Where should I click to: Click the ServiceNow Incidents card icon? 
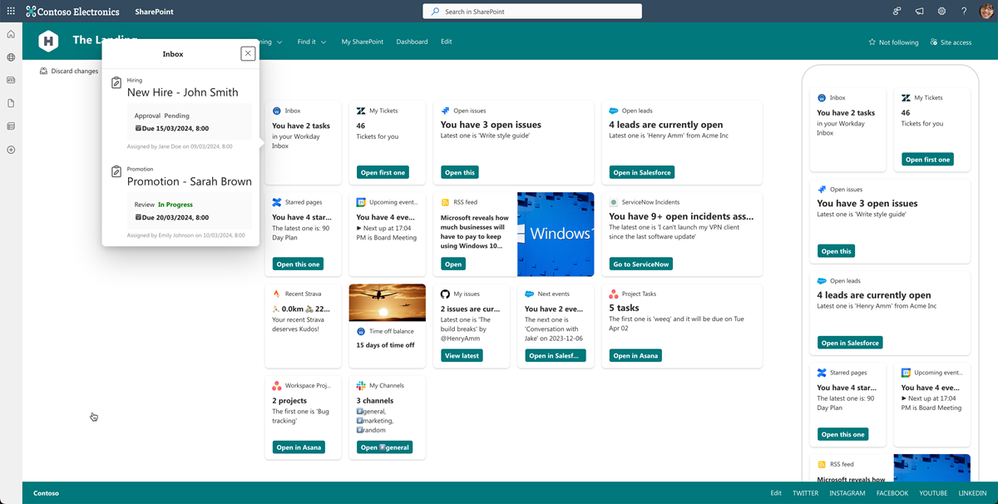[614, 202]
